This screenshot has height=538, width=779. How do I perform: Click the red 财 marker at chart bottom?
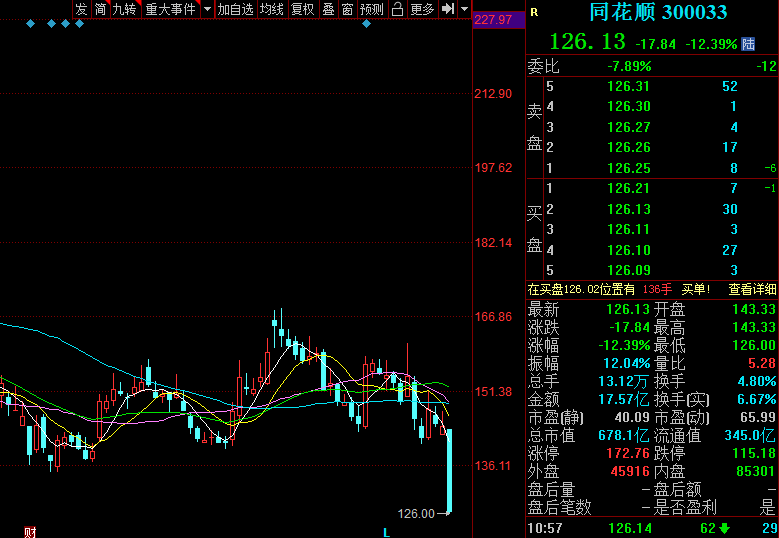point(30,533)
